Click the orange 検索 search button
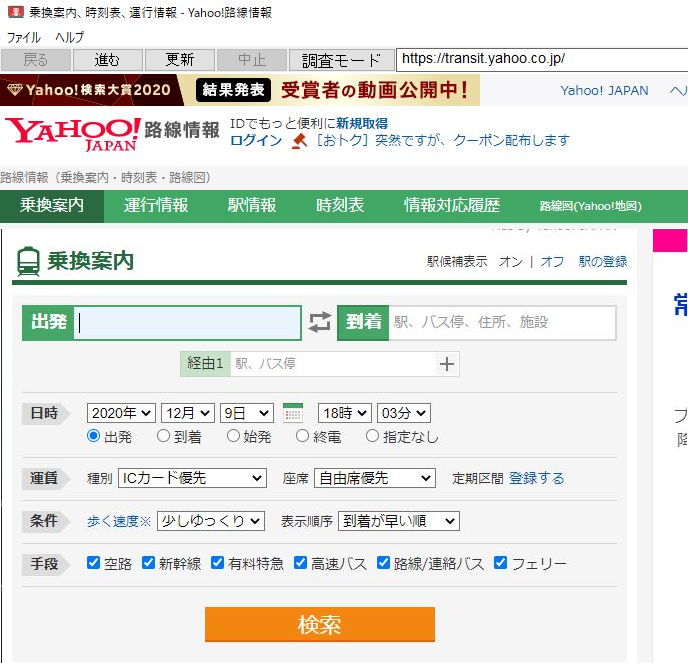The height and width of the screenshot is (672, 688). pos(320,625)
